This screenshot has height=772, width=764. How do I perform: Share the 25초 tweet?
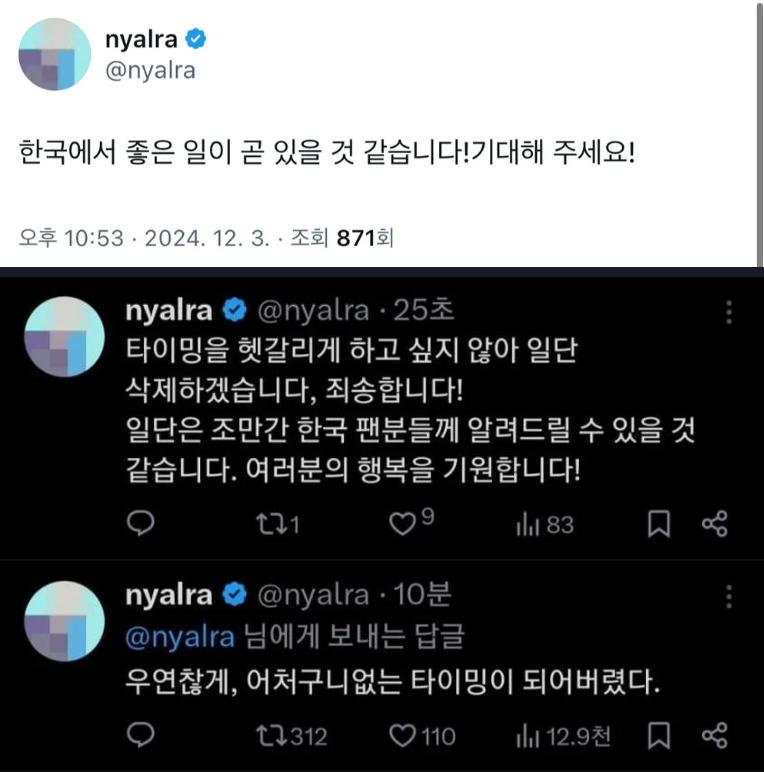714,523
